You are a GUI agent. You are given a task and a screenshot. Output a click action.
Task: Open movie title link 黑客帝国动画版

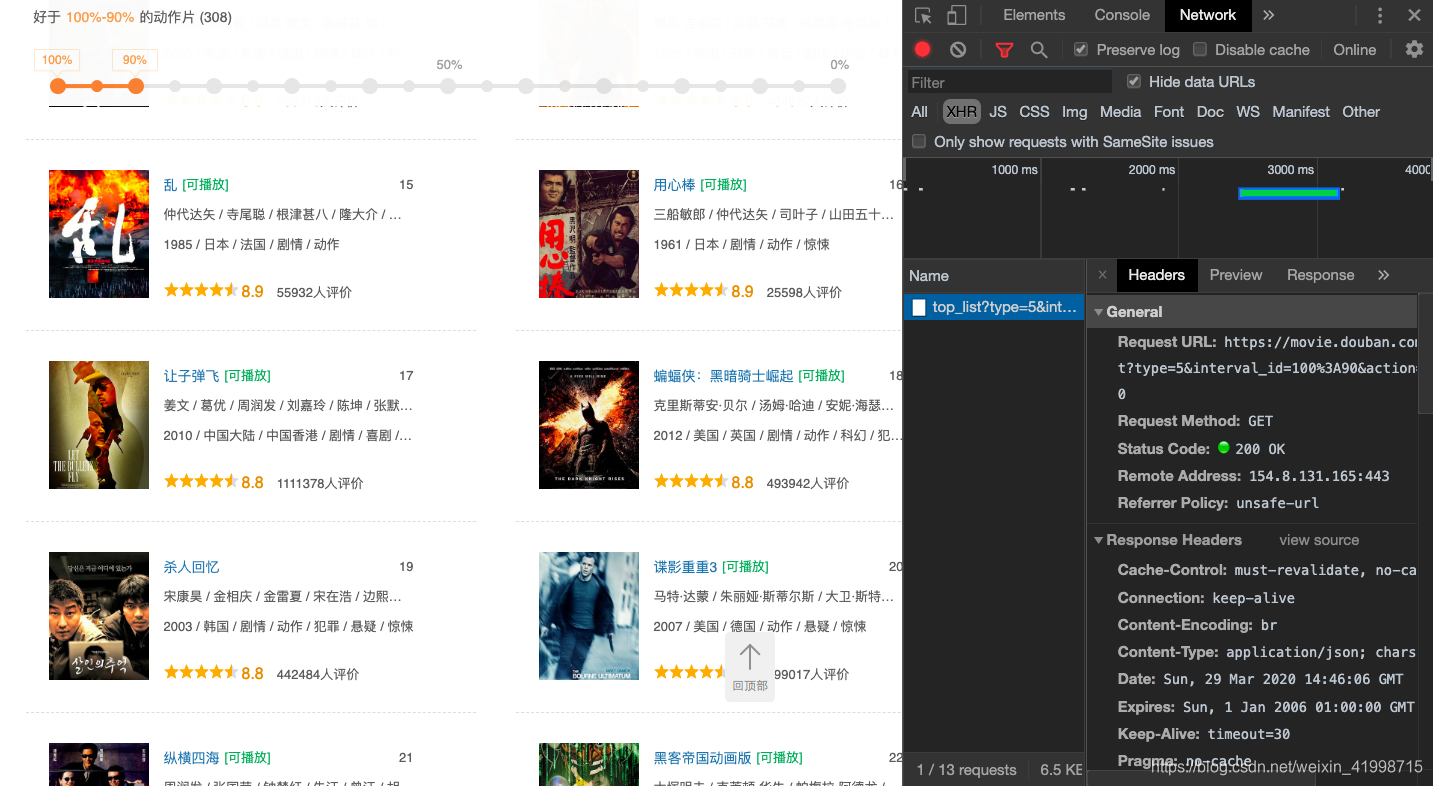[702, 758]
